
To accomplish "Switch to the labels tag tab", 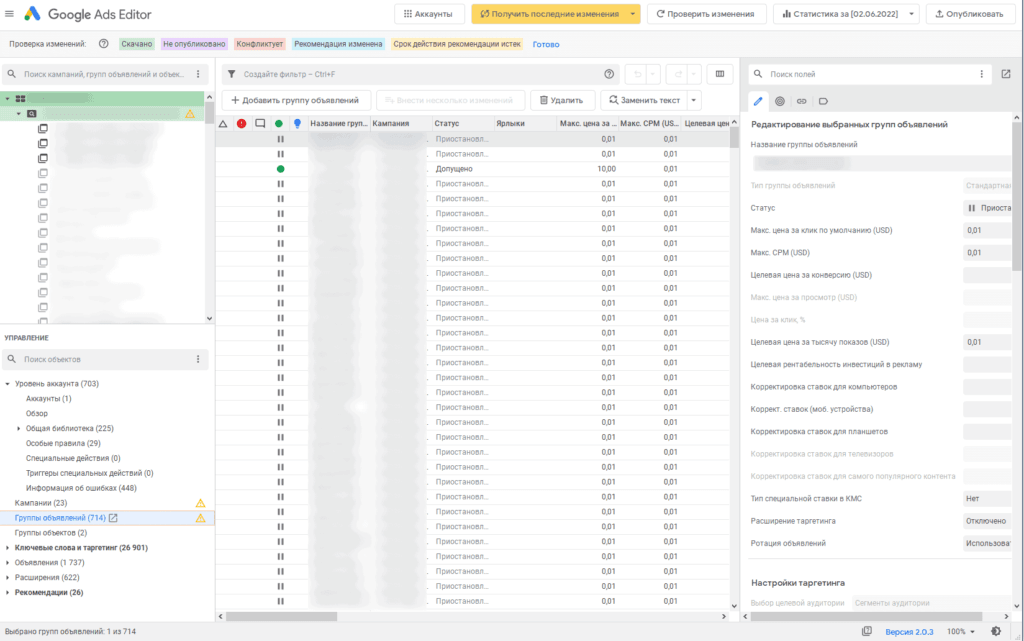I will (x=823, y=101).
